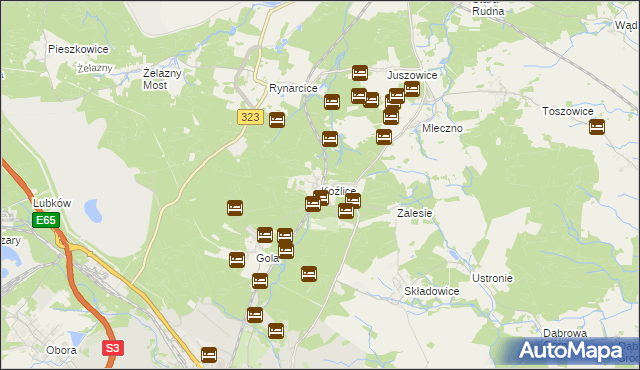Click the S3 expressway sign

click(113, 348)
